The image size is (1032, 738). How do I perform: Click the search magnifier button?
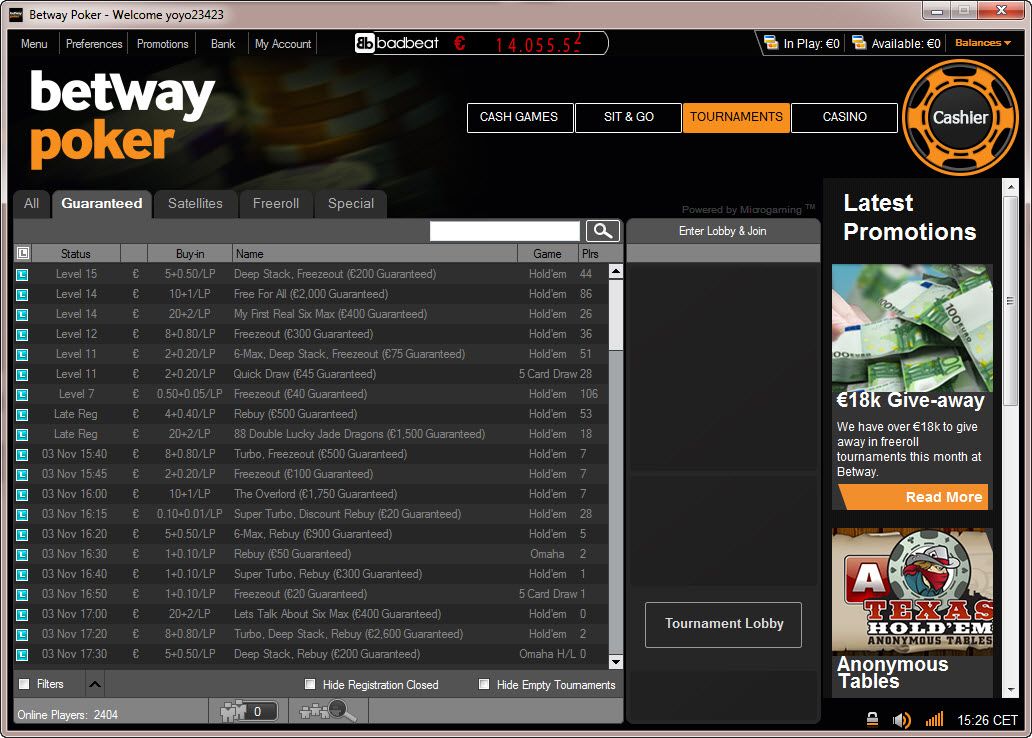pos(602,230)
